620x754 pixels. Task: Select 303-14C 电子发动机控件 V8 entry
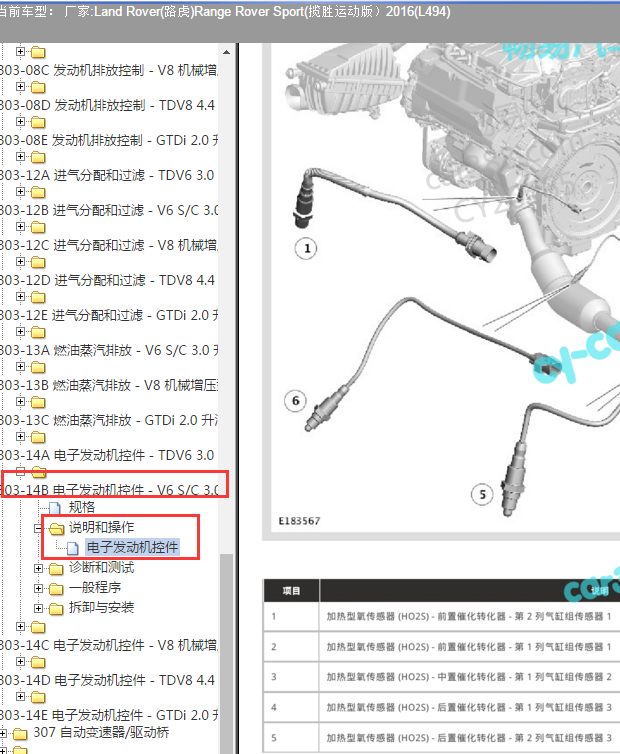click(109, 645)
